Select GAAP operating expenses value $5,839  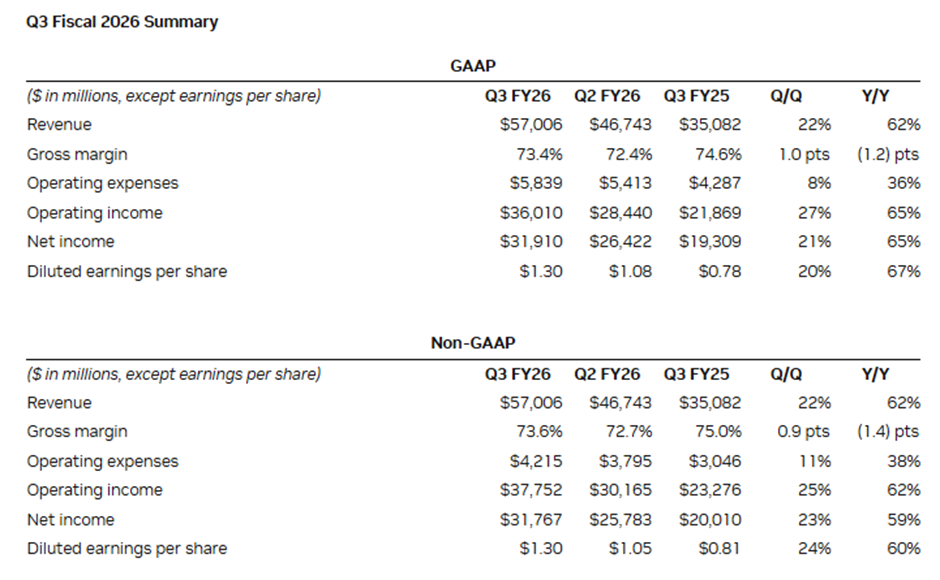point(536,184)
